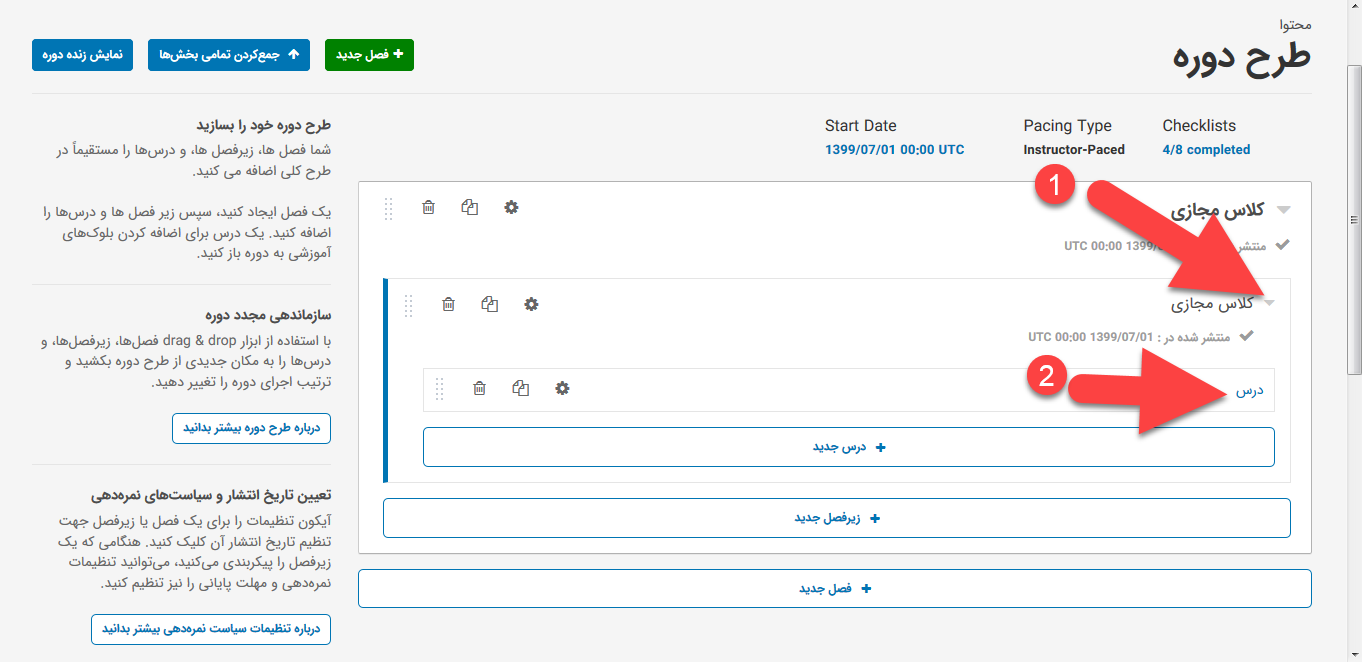Open settings gear for top-level section
Image resolution: width=1362 pixels, height=662 pixels.
click(511, 207)
